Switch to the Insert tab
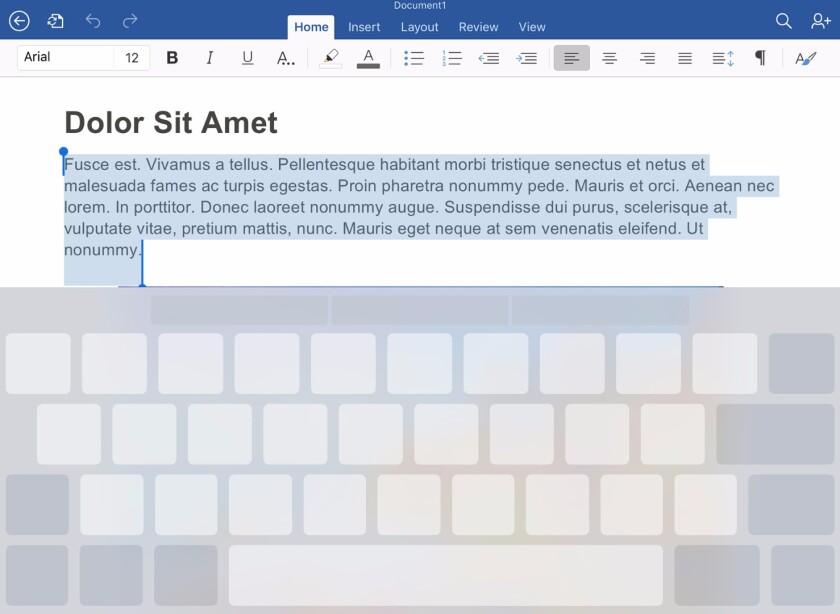840x614 pixels. pyautogui.click(x=364, y=27)
